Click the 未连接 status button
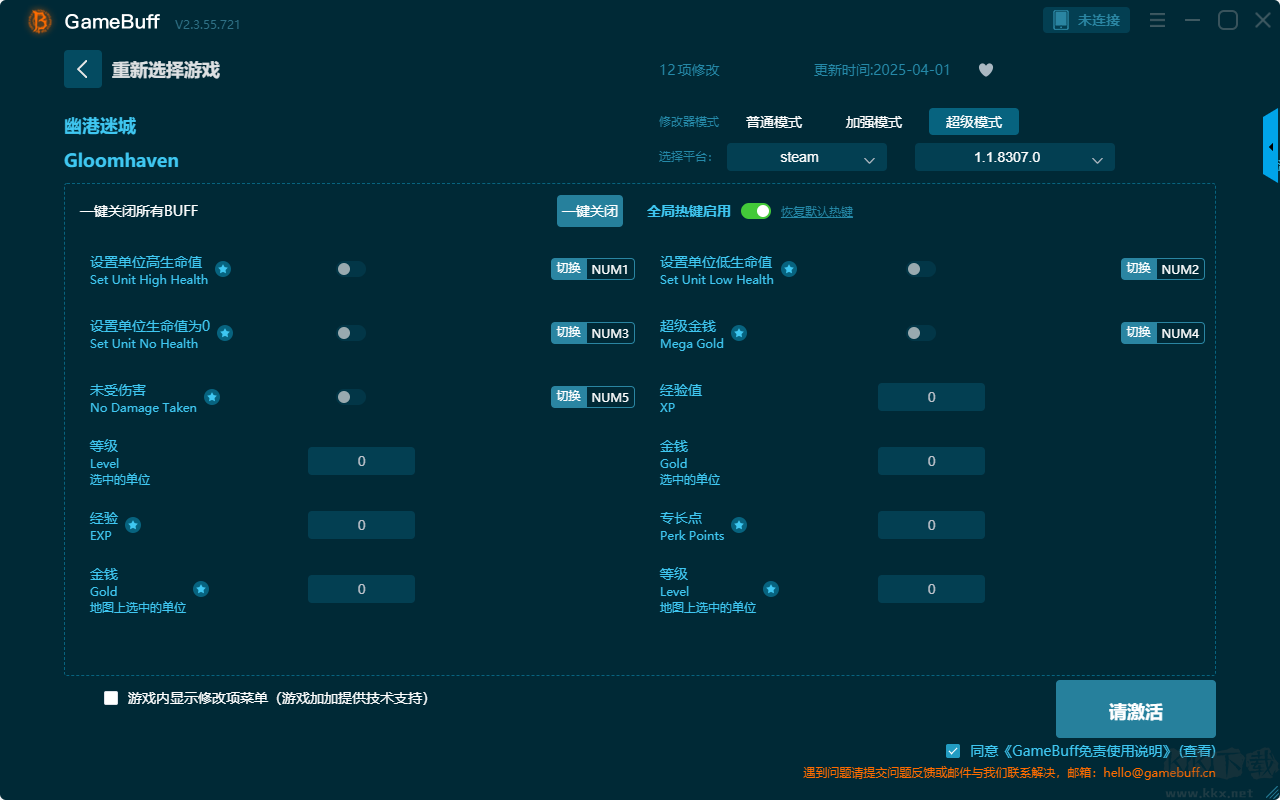Image resolution: width=1280 pixels, height=800 pixels. (x=1087, y=20)
